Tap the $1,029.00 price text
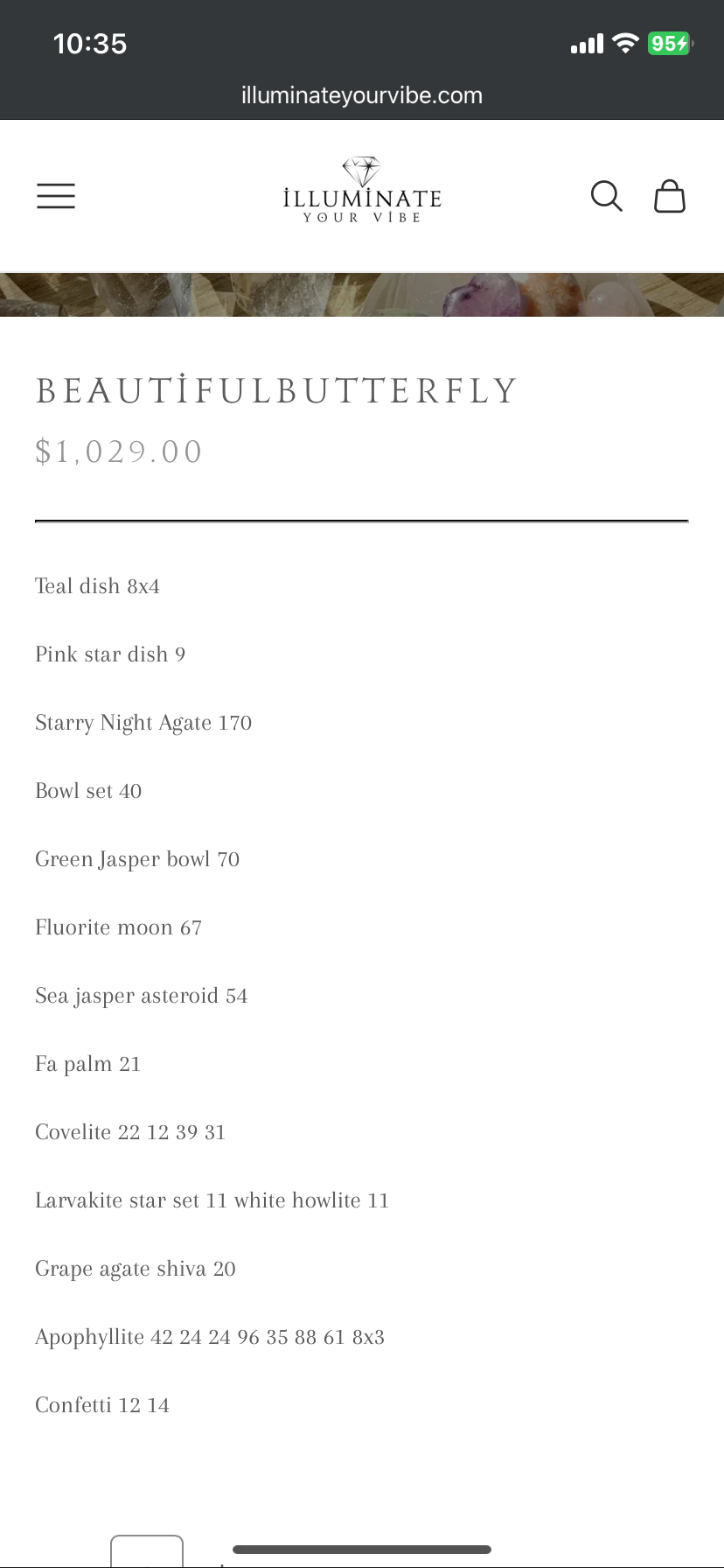 pos(119,451)
